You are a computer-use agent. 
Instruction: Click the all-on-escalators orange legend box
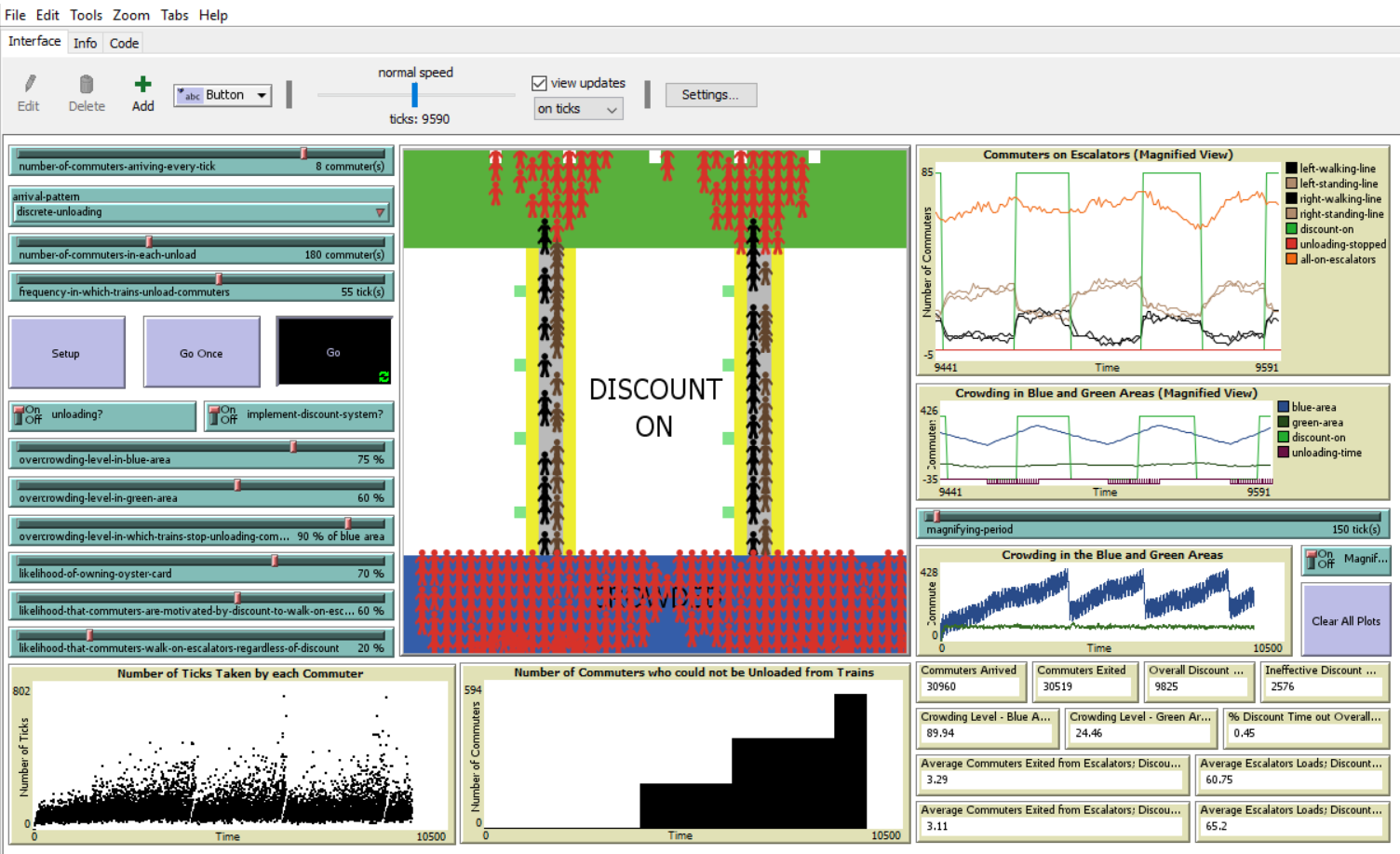click(1291, 259)
